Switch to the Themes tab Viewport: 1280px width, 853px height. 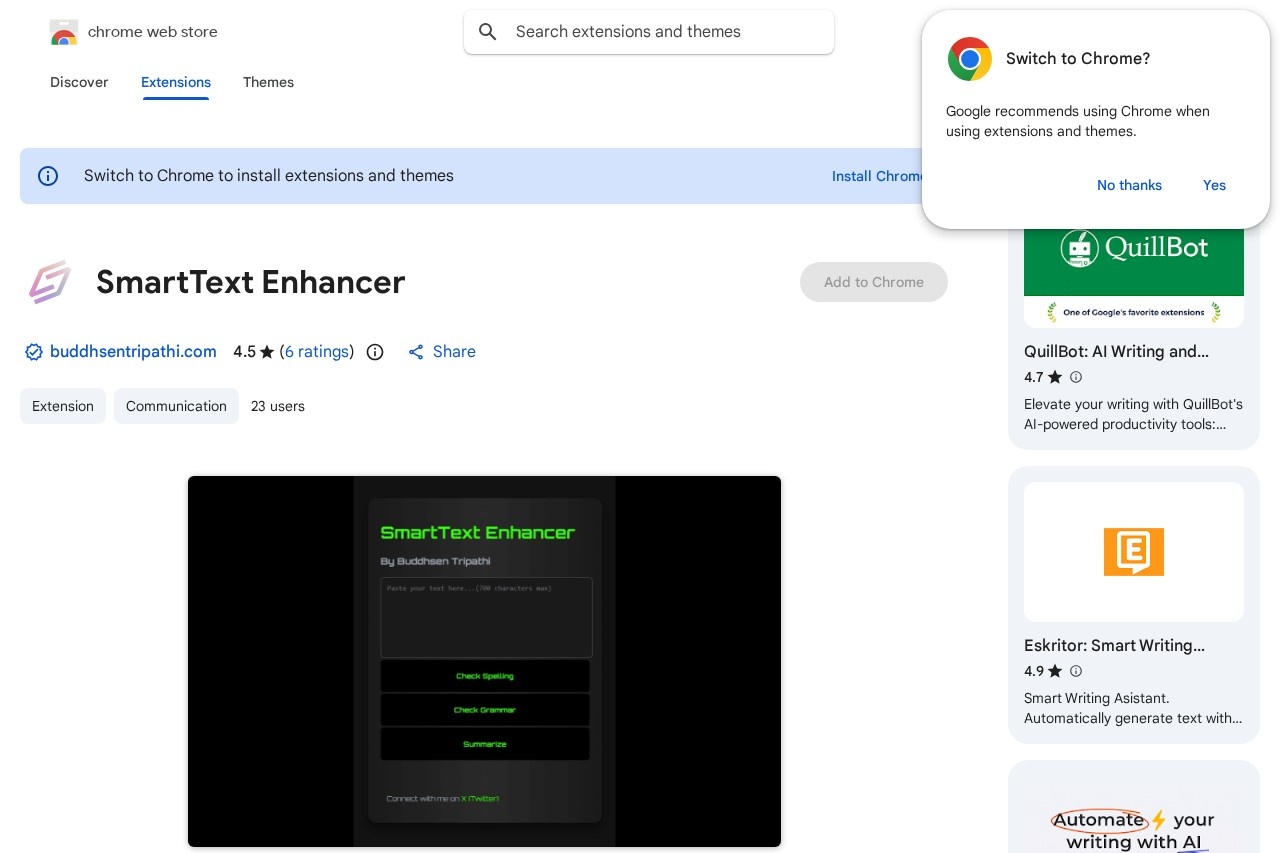(x=268, y=82)
